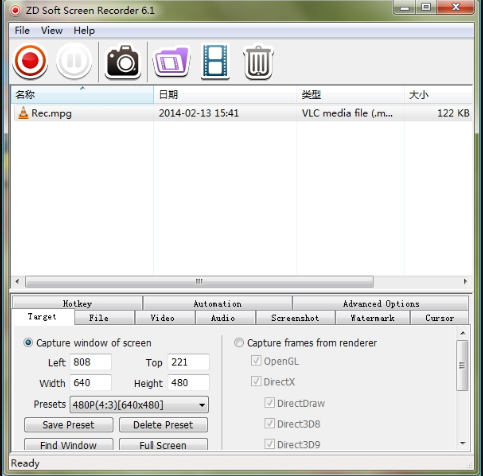
Task: Select the Capture frames from renderer option
Action: point(239,342)
